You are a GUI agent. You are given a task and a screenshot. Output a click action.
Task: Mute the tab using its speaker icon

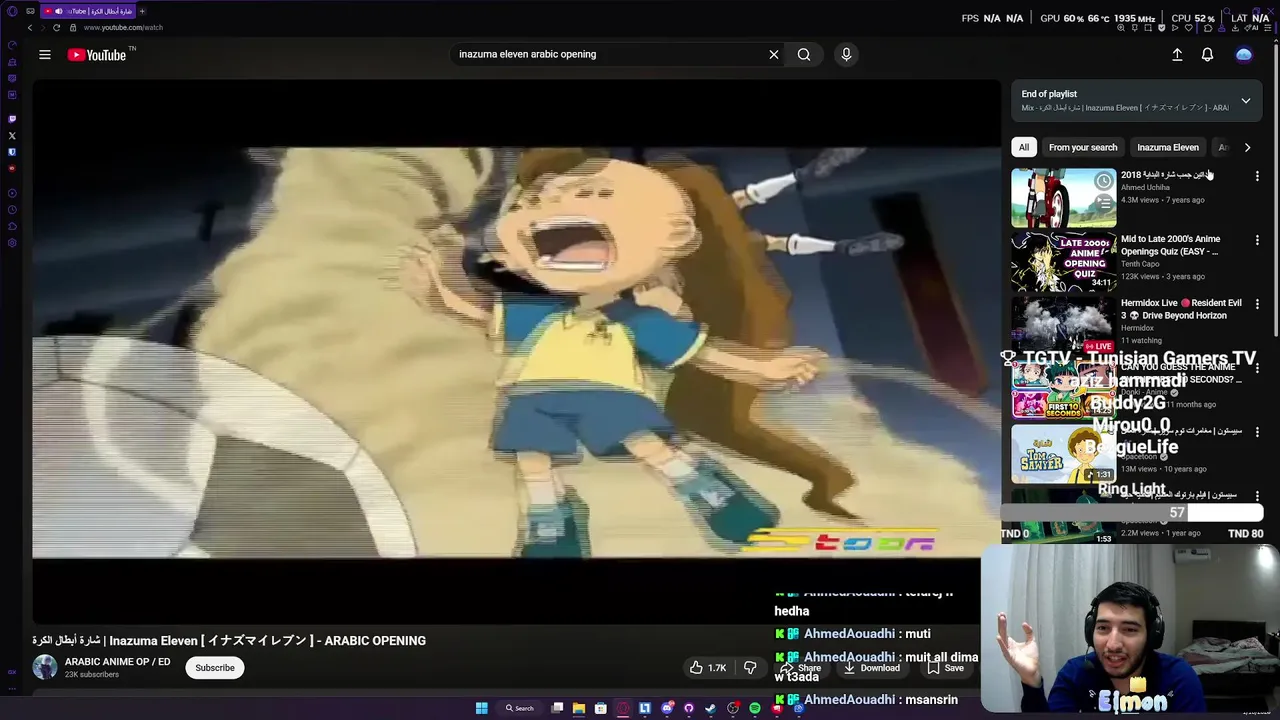pos(59,11)
